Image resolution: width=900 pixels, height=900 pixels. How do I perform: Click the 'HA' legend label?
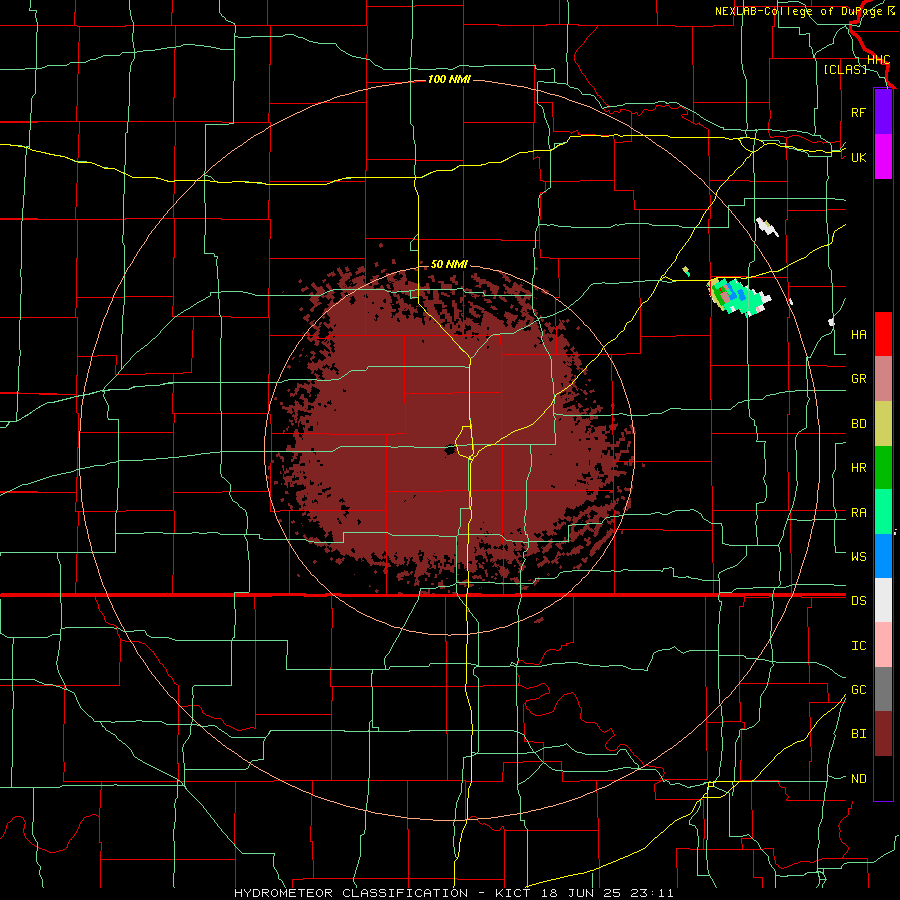point(858,335)
